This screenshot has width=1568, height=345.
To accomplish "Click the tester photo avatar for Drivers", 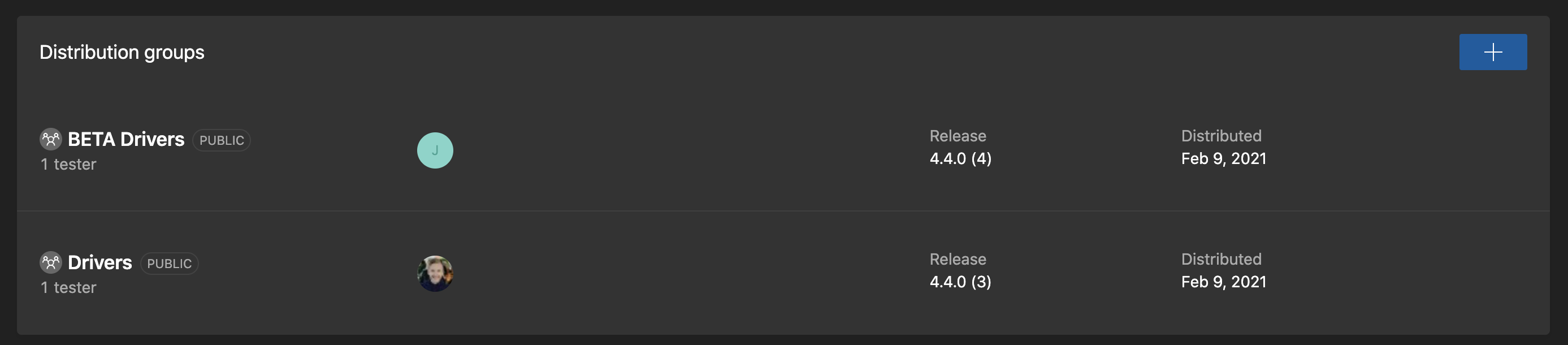I will (x=435, y=273).
